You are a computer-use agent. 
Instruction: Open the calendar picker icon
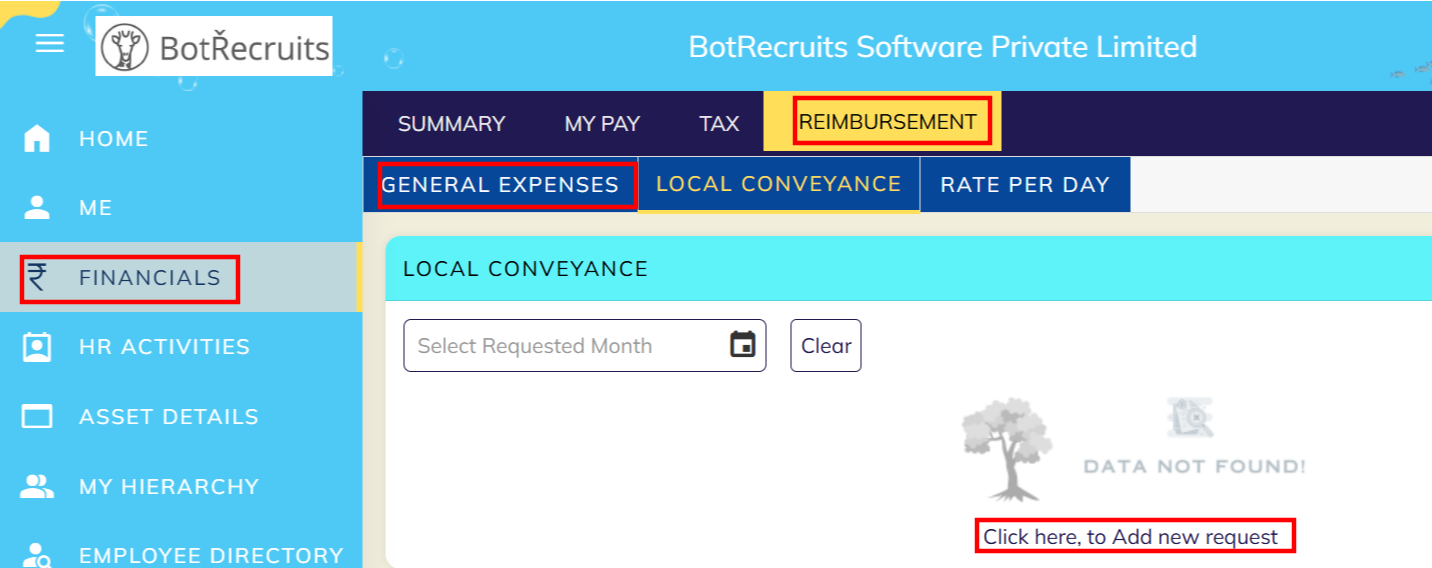coord(742,345)
